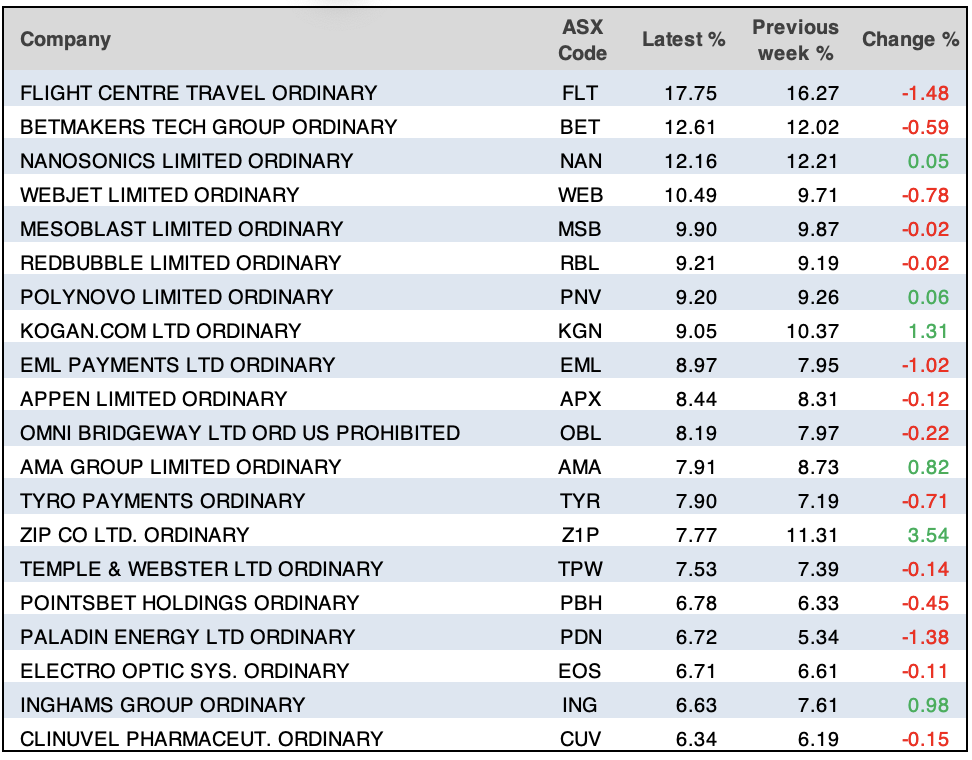Select the Change % column header
972x760 pixels.
click(910, 40)
